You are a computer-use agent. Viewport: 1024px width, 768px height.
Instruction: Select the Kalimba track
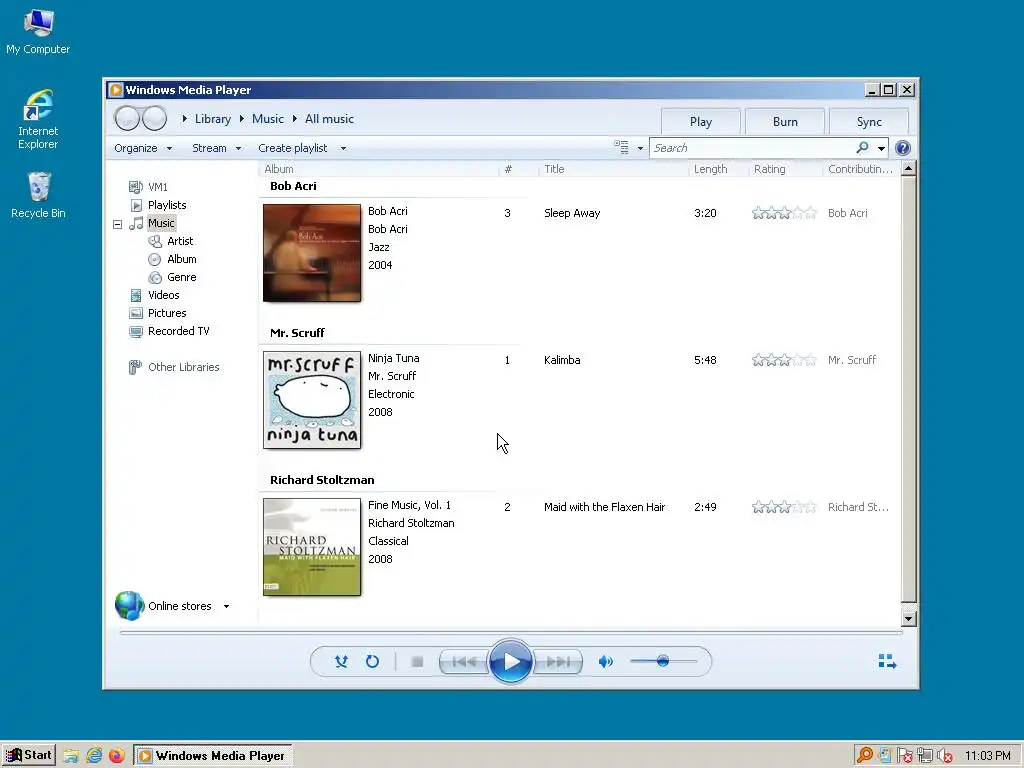click(x=562, y=360)
